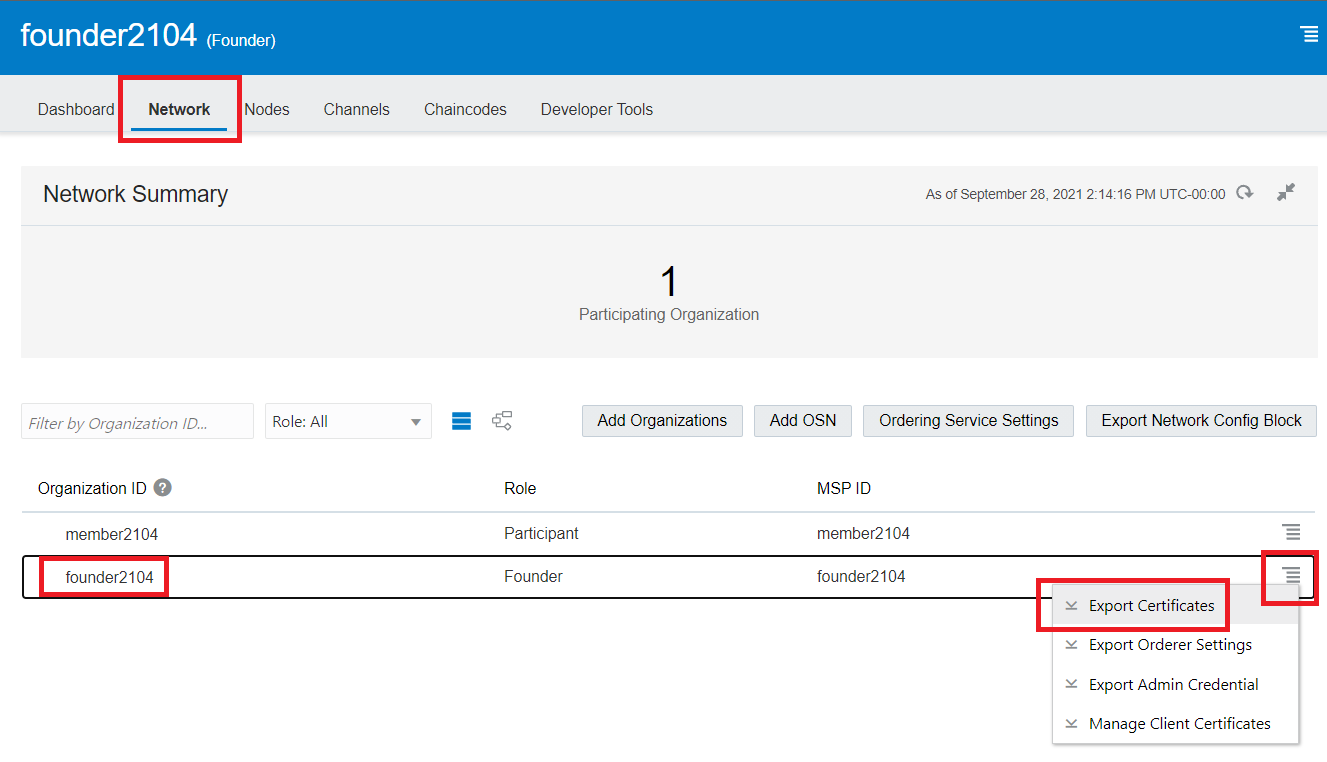Screen dimensions: 1327x762
Task: Go to the Developer Tools tab
Action: click(x=596, y=109)
